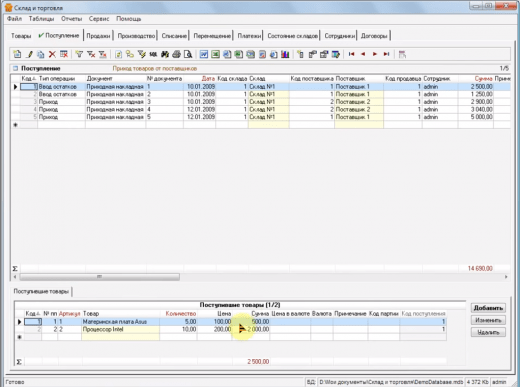
Task: Click the Поставщик column header
Action: point(359,79)
